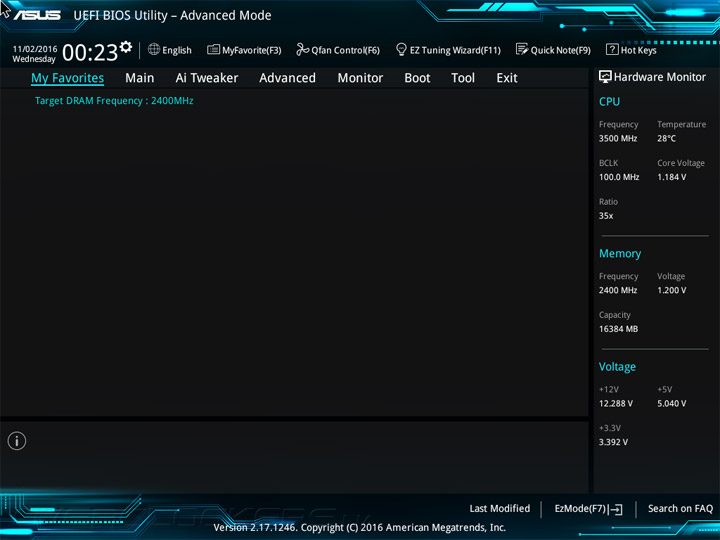Click Memory voltage value 1.200 V
This screenshot has height=540, width=720.
671,290
